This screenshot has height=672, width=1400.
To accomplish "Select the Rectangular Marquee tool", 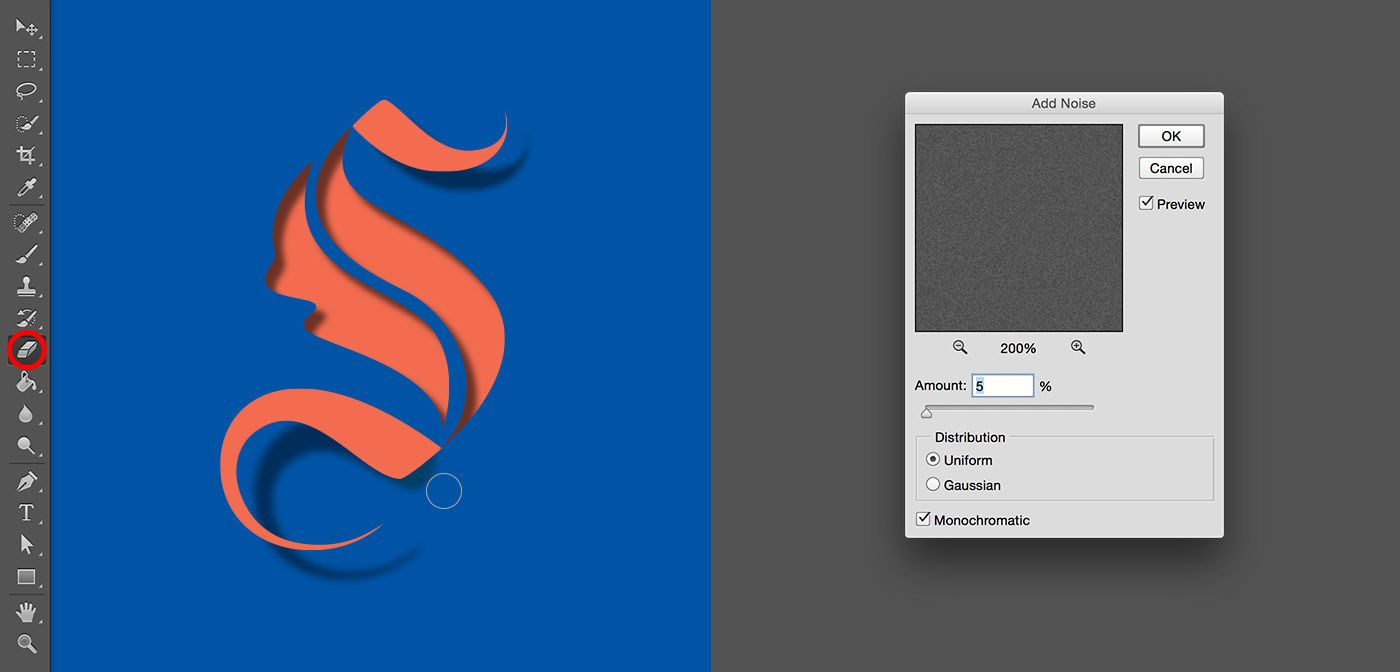I will 26,60.
